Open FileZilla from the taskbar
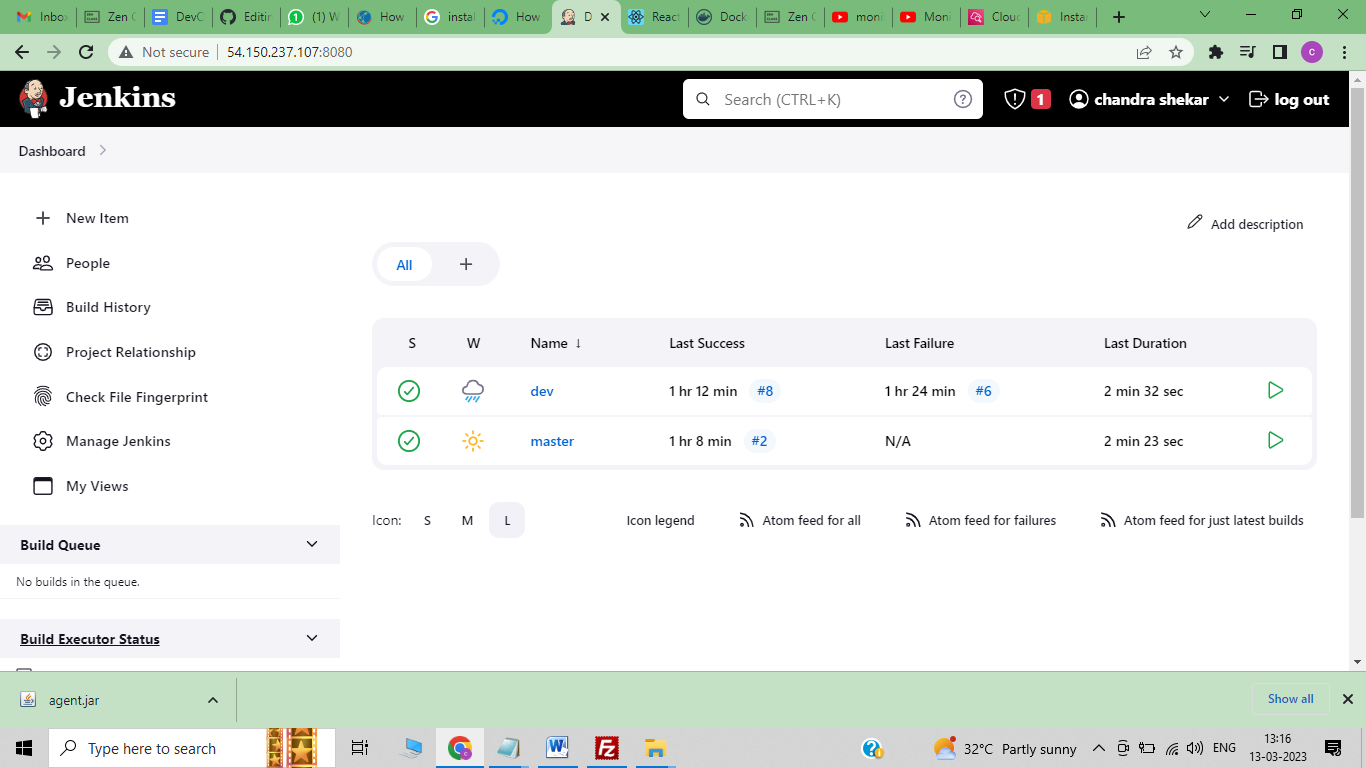1366x768 pixels. (606, 747)
